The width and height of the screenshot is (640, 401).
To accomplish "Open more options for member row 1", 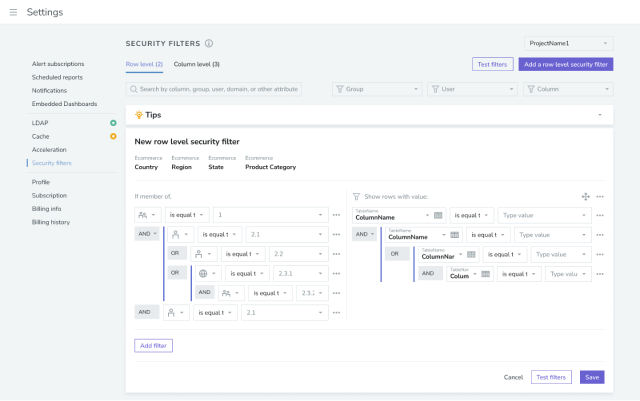I will [x=336, y=215].
